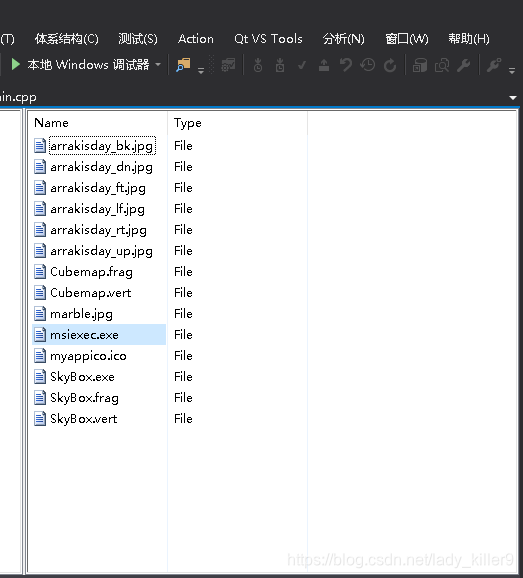523x578 pixels.
Task: Open the 帮助(H) menu
Action: point(469,39)
